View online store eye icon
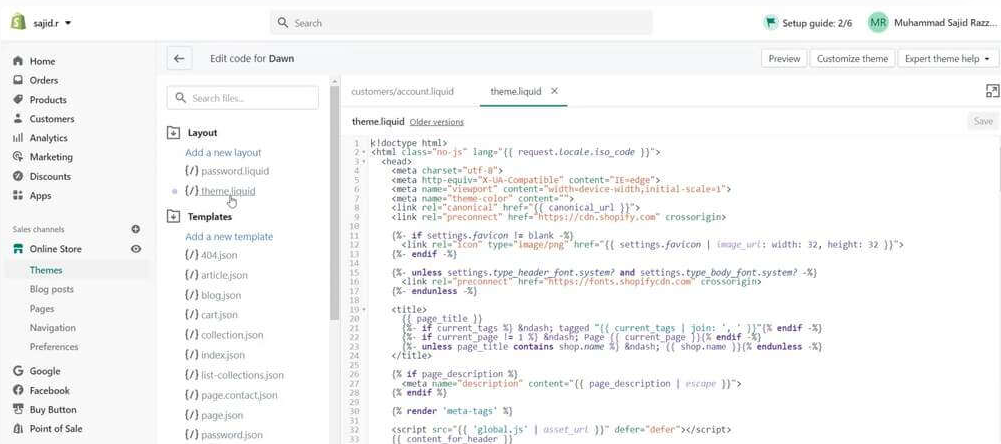Image resolution: width=1001 pixels, height=444 pixels. coord(136,249)
